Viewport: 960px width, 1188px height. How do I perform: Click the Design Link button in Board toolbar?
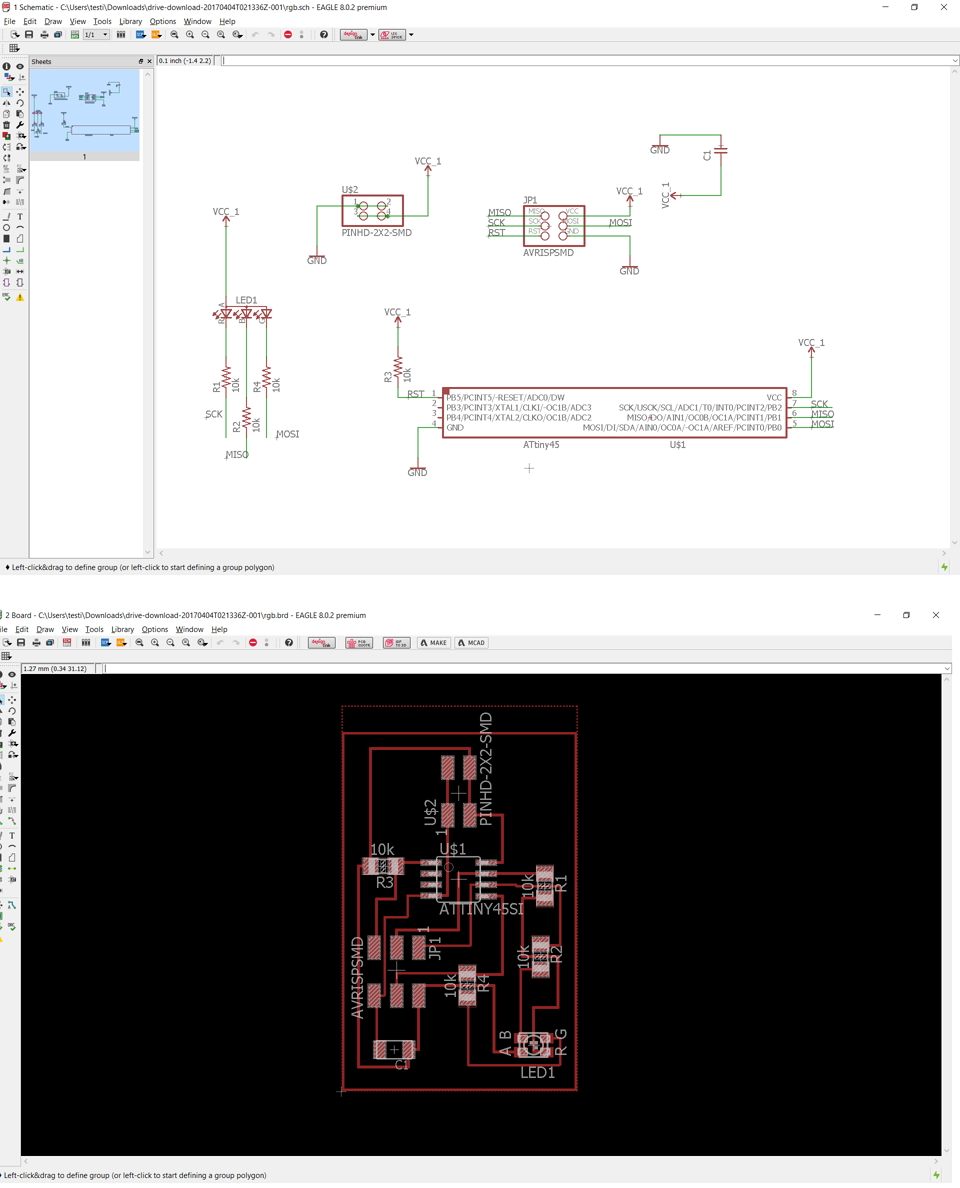point(321,642)
